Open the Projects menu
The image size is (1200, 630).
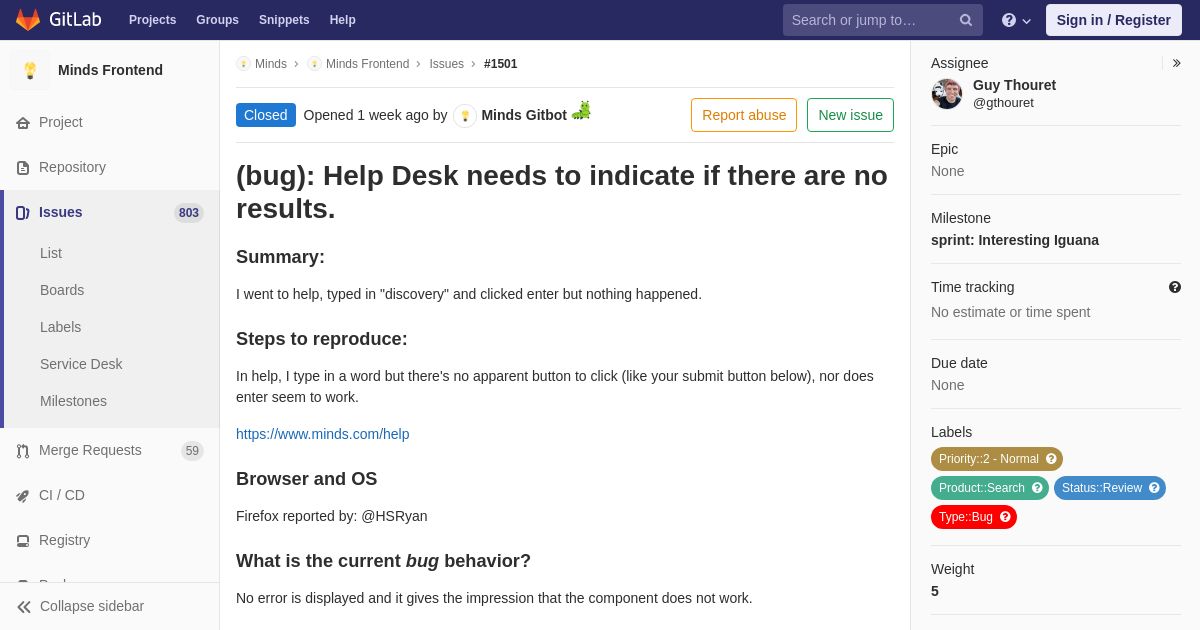tap(152, 20)
